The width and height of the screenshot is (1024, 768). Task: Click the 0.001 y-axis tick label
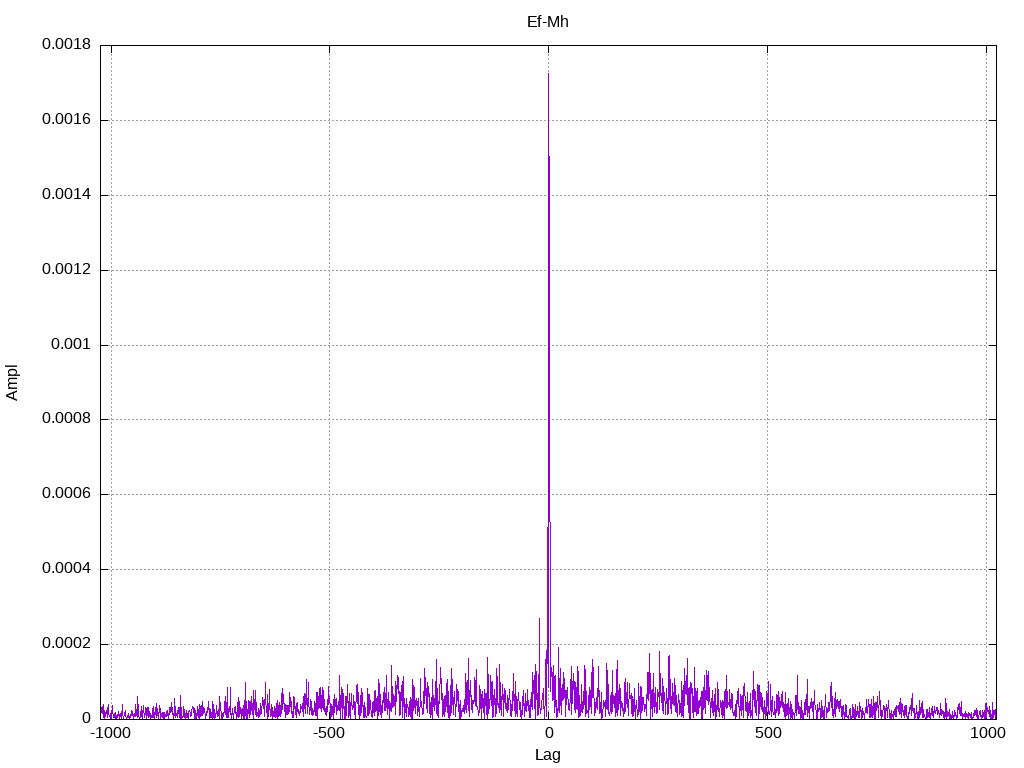(71, 344)
